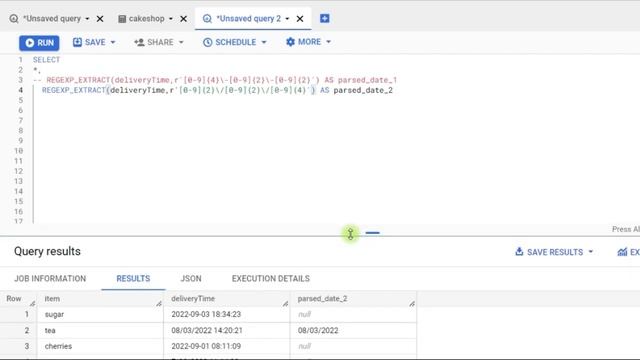Click the save icon beside SAVE
This screenshot has width=640, height=360.
(x=77, y=42)
